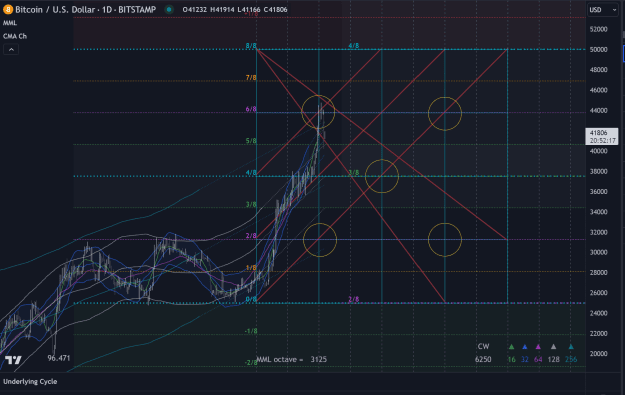Screen dimensions: 625x395
Task: Collapse the indicator legend with the chevron
Action: 11,49
